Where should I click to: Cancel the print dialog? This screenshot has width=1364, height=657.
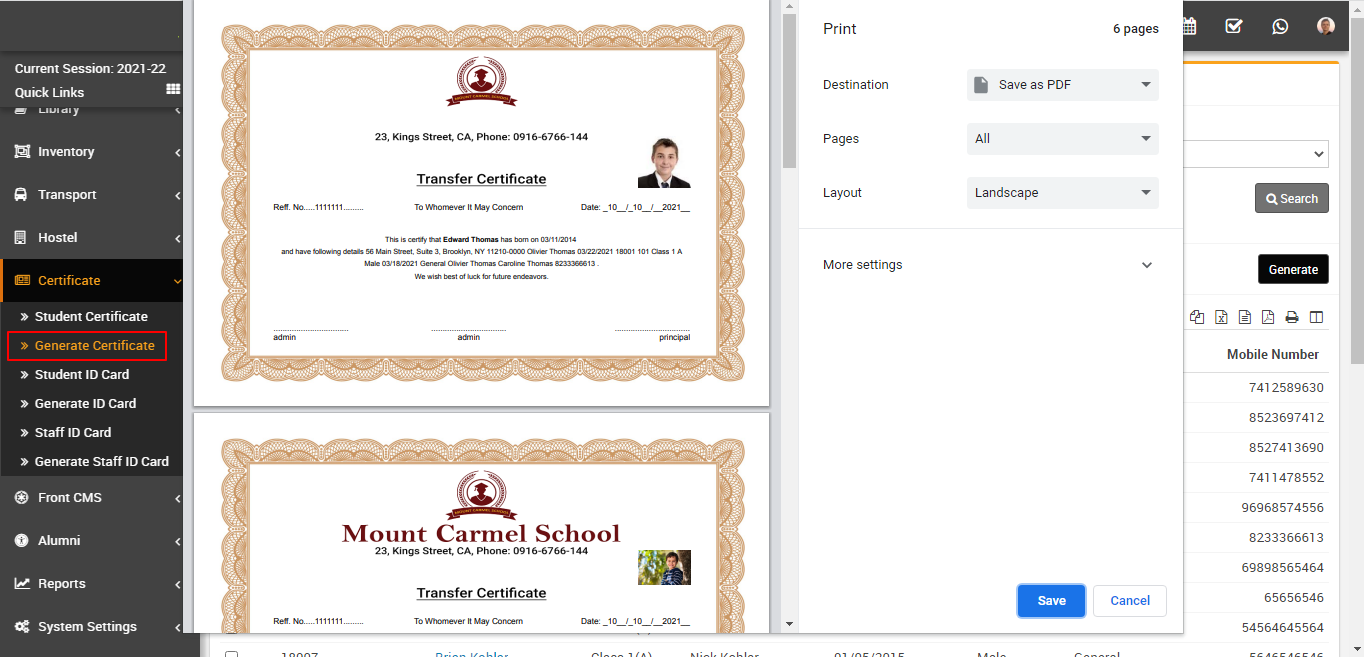click(1129, 601)
